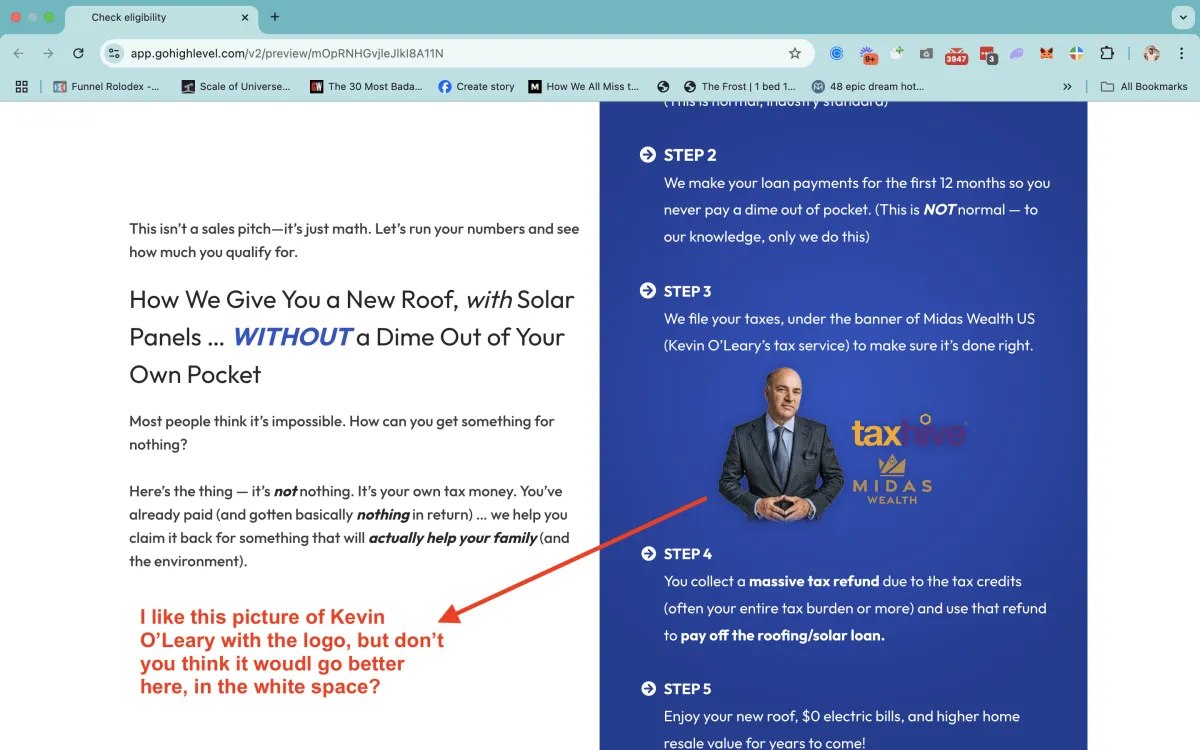Open the All Bookmarks folder
This screenshot has height=750, width=1200.
coord(1144,86)
